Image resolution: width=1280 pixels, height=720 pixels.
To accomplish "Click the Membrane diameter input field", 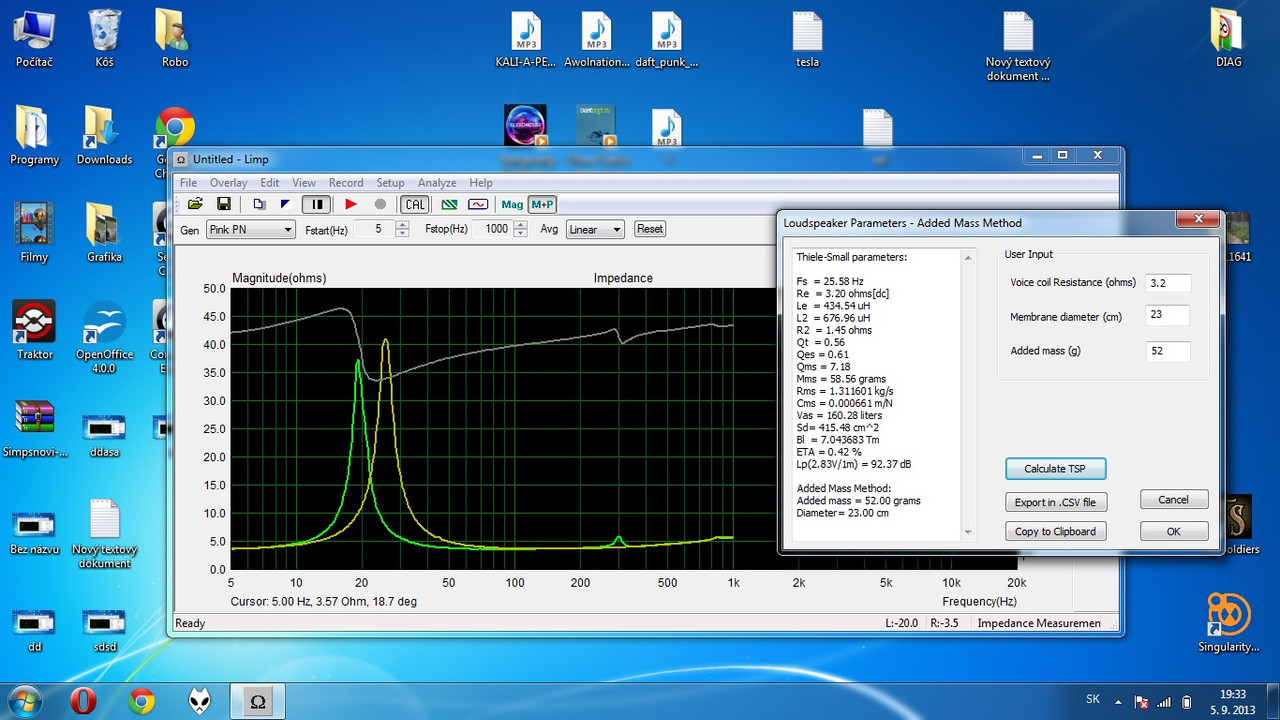I will point(1168,316).
